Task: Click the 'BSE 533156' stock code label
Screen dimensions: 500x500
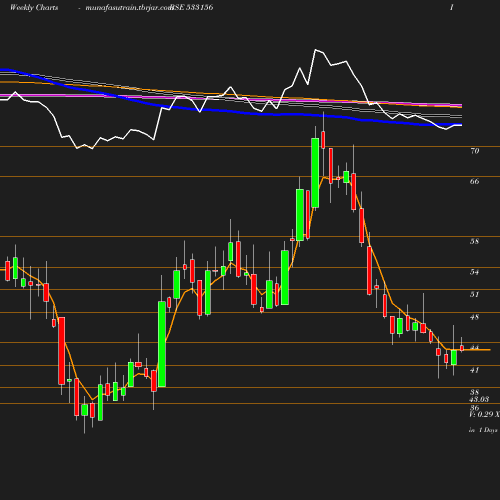Action: click(192, 8)
